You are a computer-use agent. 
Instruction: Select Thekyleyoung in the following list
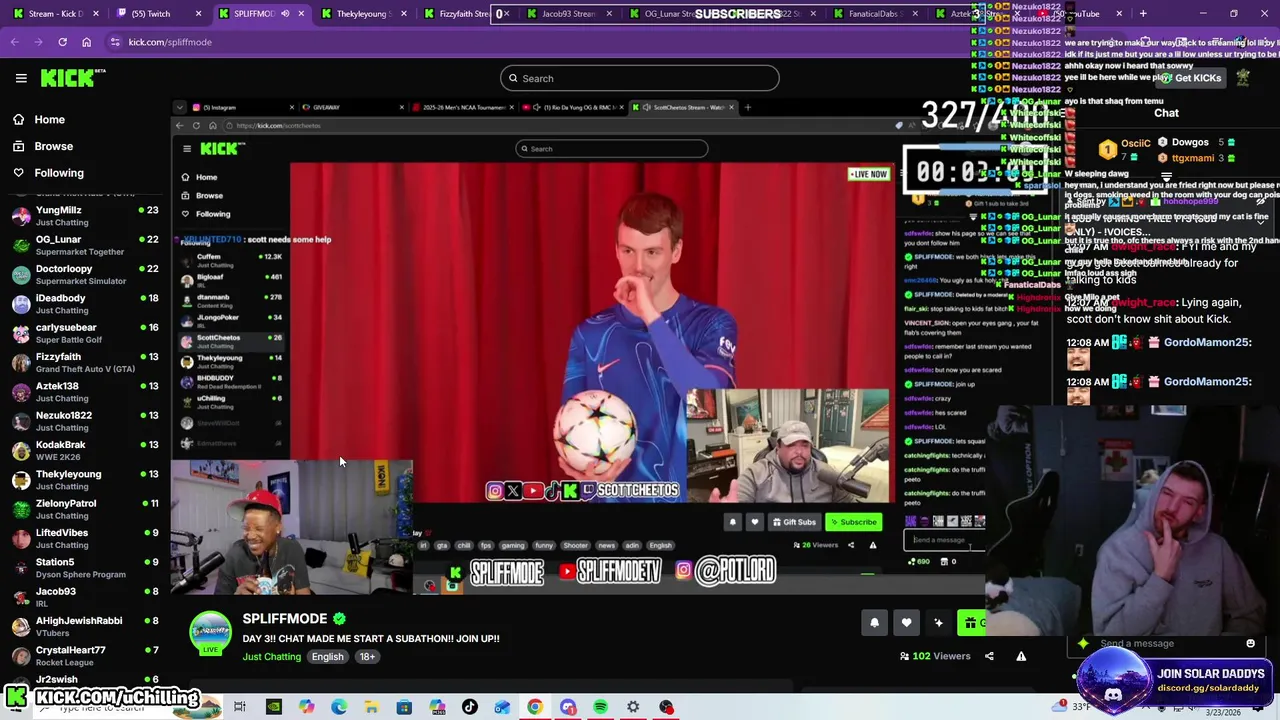coord(84,480)
